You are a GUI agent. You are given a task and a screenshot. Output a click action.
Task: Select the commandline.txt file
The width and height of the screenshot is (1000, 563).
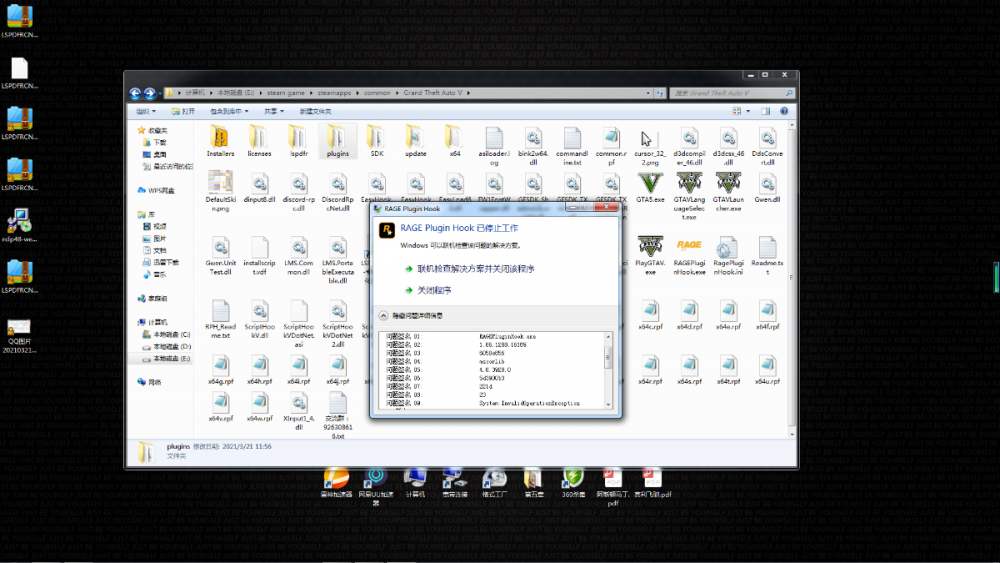click(572, 146)
